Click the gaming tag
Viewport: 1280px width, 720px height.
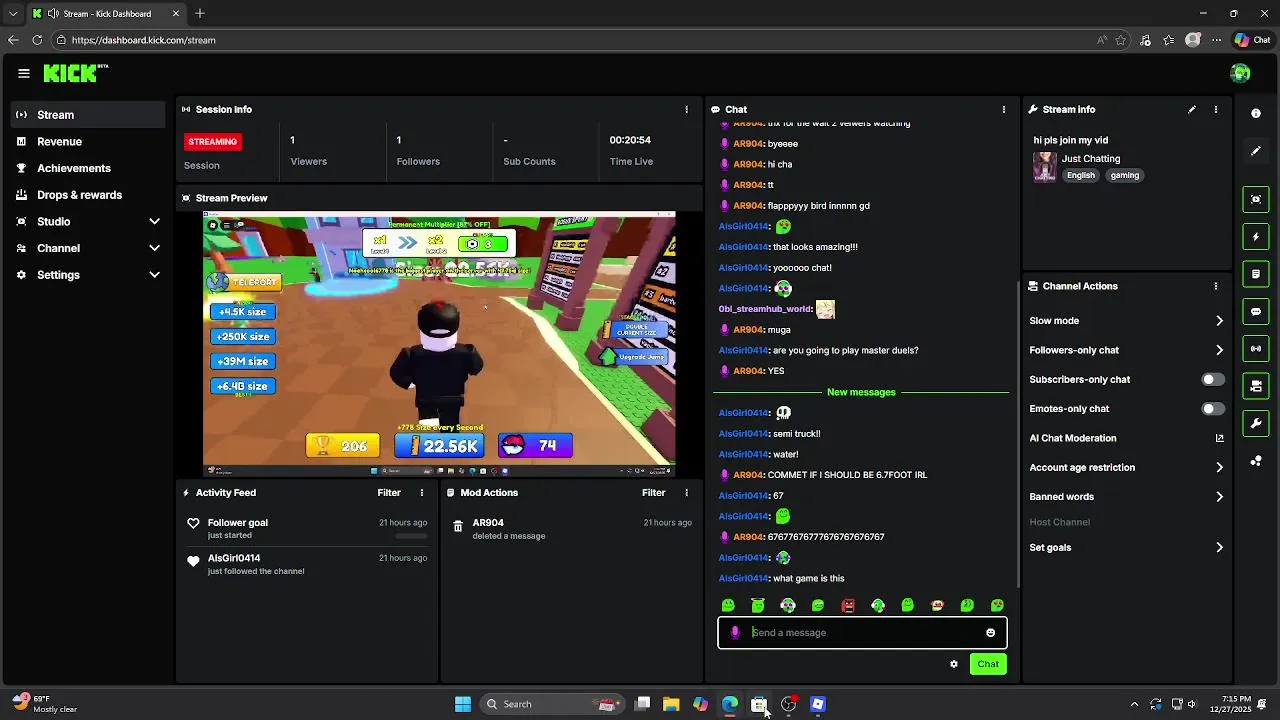[x=1124, y=175]
